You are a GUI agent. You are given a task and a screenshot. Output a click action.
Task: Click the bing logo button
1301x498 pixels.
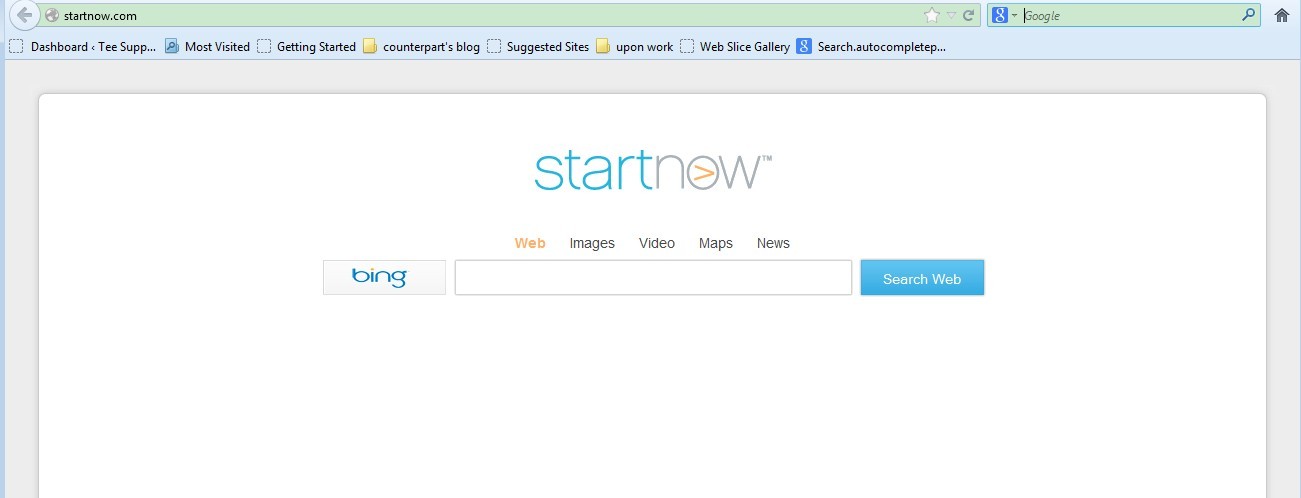(x=384, y=277)
